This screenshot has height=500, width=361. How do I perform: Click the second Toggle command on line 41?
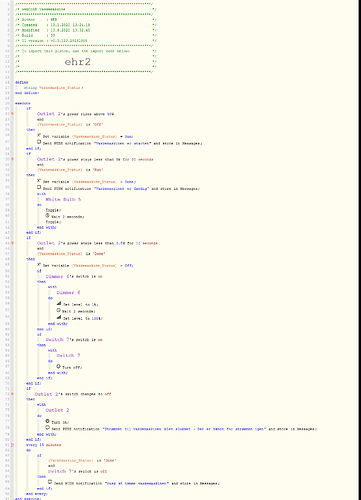pyautogui.click(x=53, y=222)
